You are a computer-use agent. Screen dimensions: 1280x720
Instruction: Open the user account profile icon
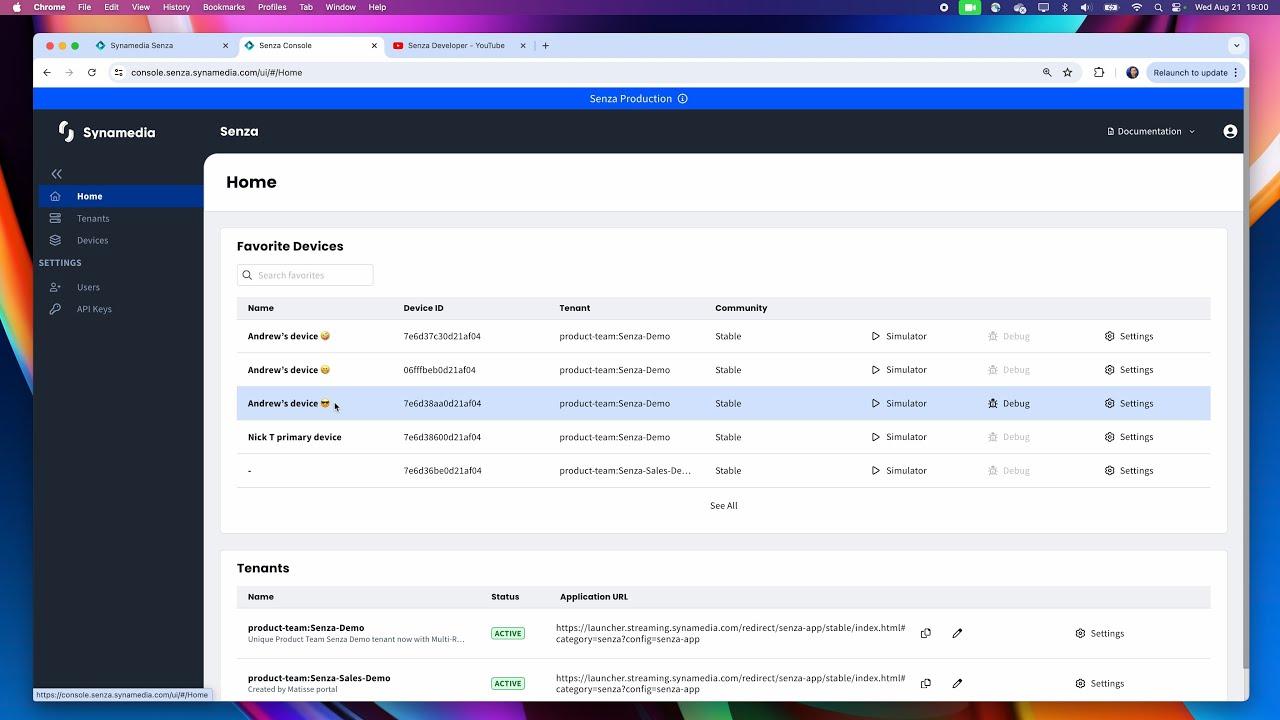[x=1230, y=131]
